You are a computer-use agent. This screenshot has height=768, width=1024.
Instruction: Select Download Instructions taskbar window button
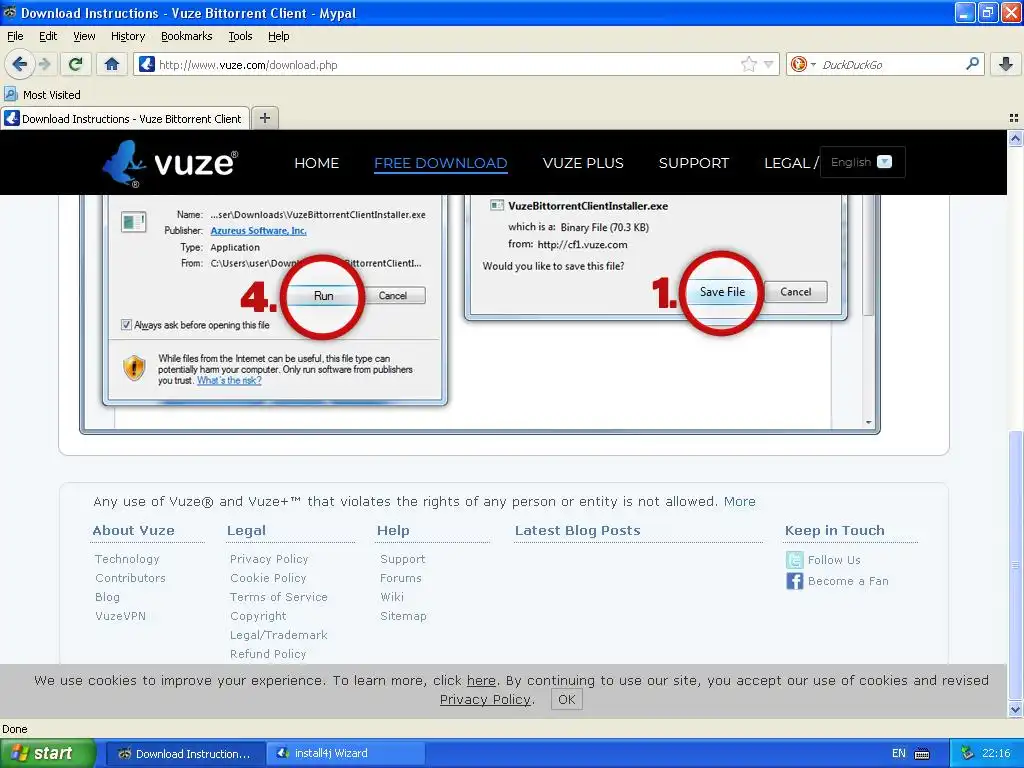pos(185,753)
